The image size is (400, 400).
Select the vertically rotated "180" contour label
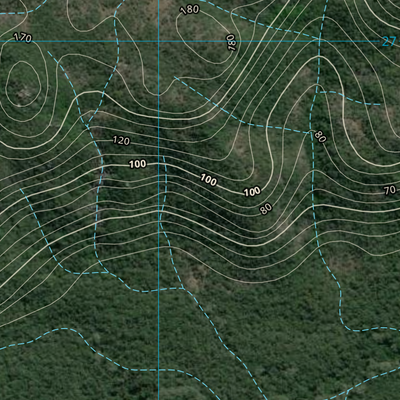point(232,42)
